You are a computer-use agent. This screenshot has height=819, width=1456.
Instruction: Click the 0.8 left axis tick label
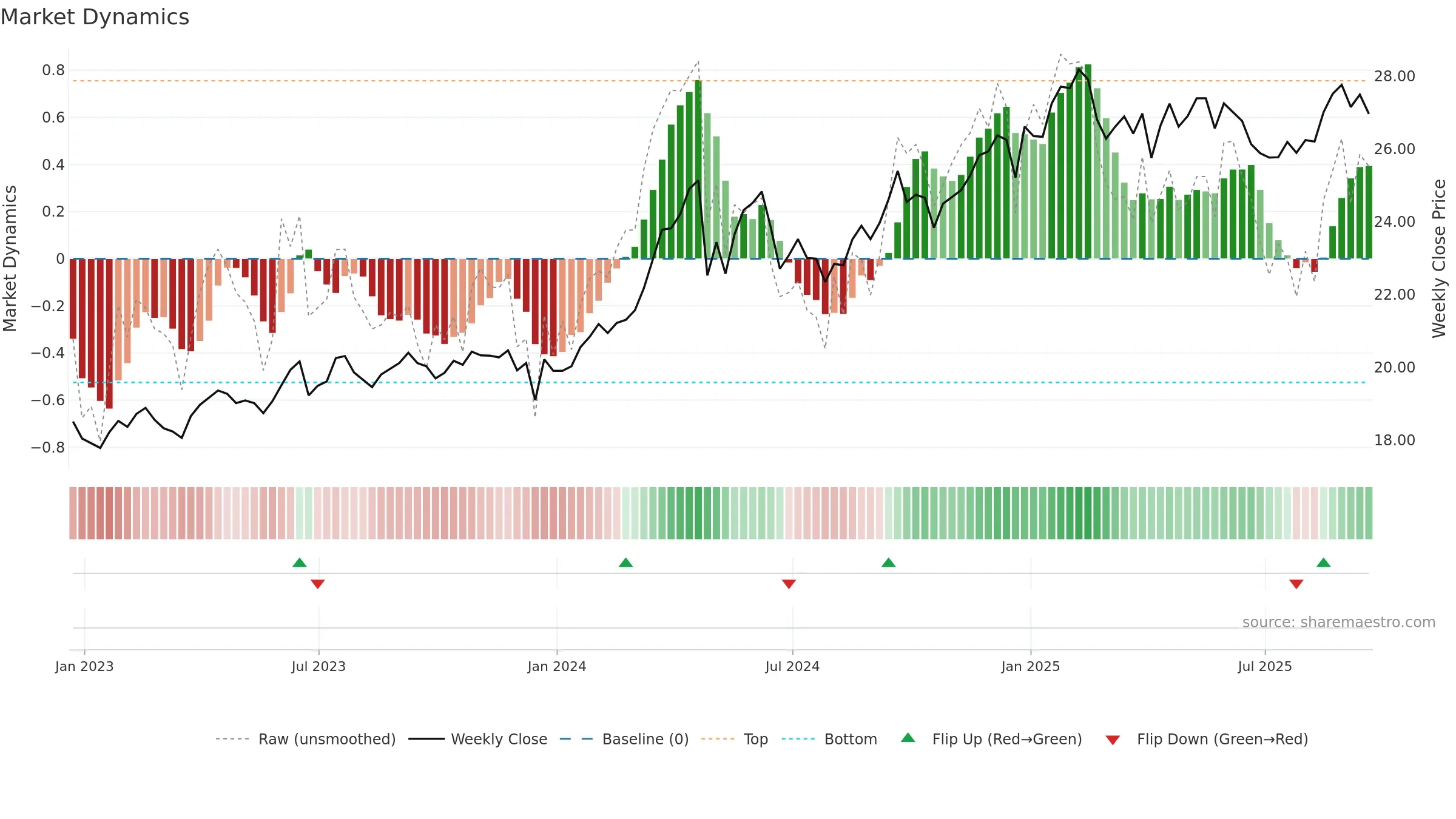coord(53,70)
